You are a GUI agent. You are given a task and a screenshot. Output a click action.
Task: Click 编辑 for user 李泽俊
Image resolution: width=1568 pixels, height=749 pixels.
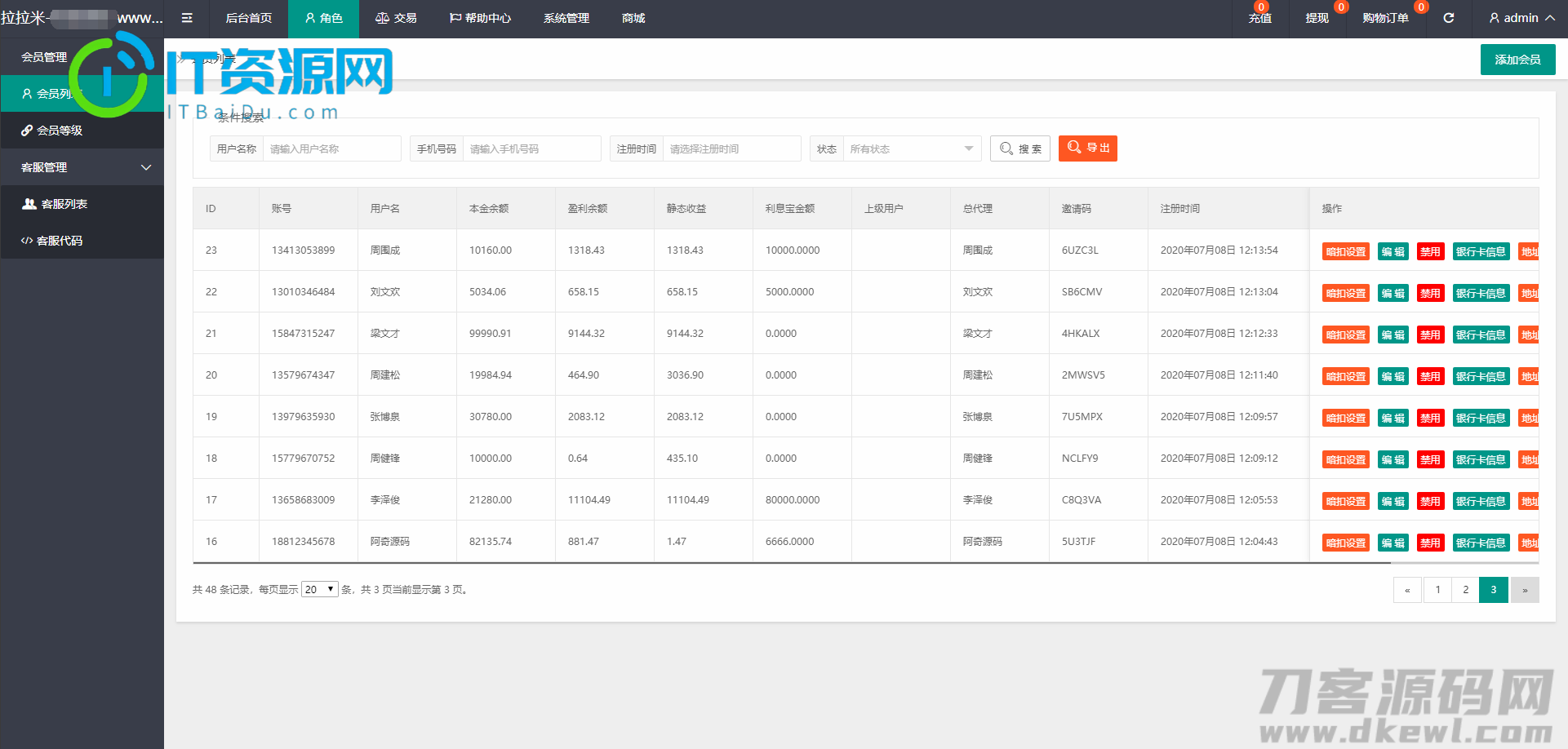point(1393,501)
